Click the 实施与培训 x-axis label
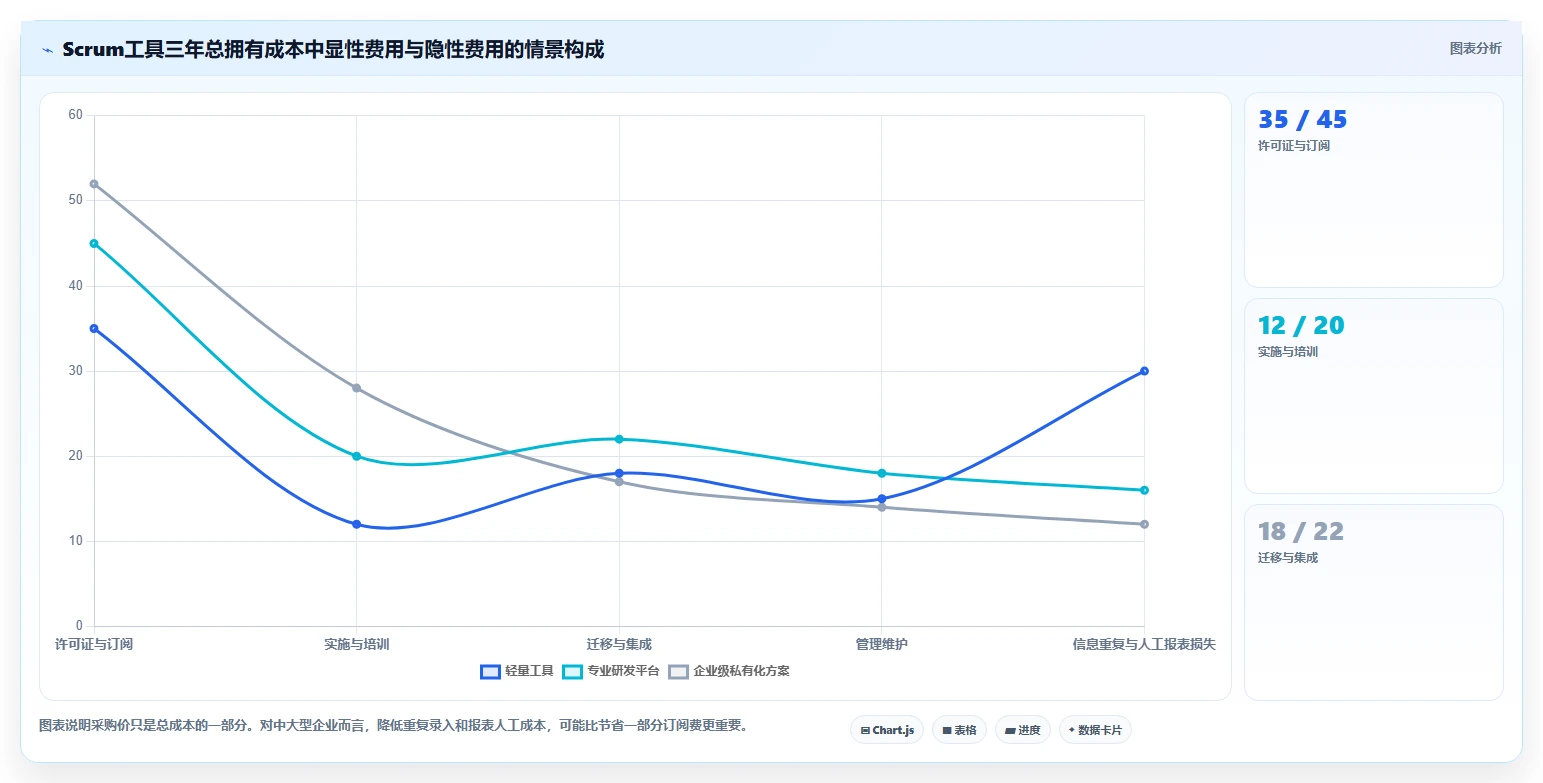1543x783 pixels. pos(356,644)
